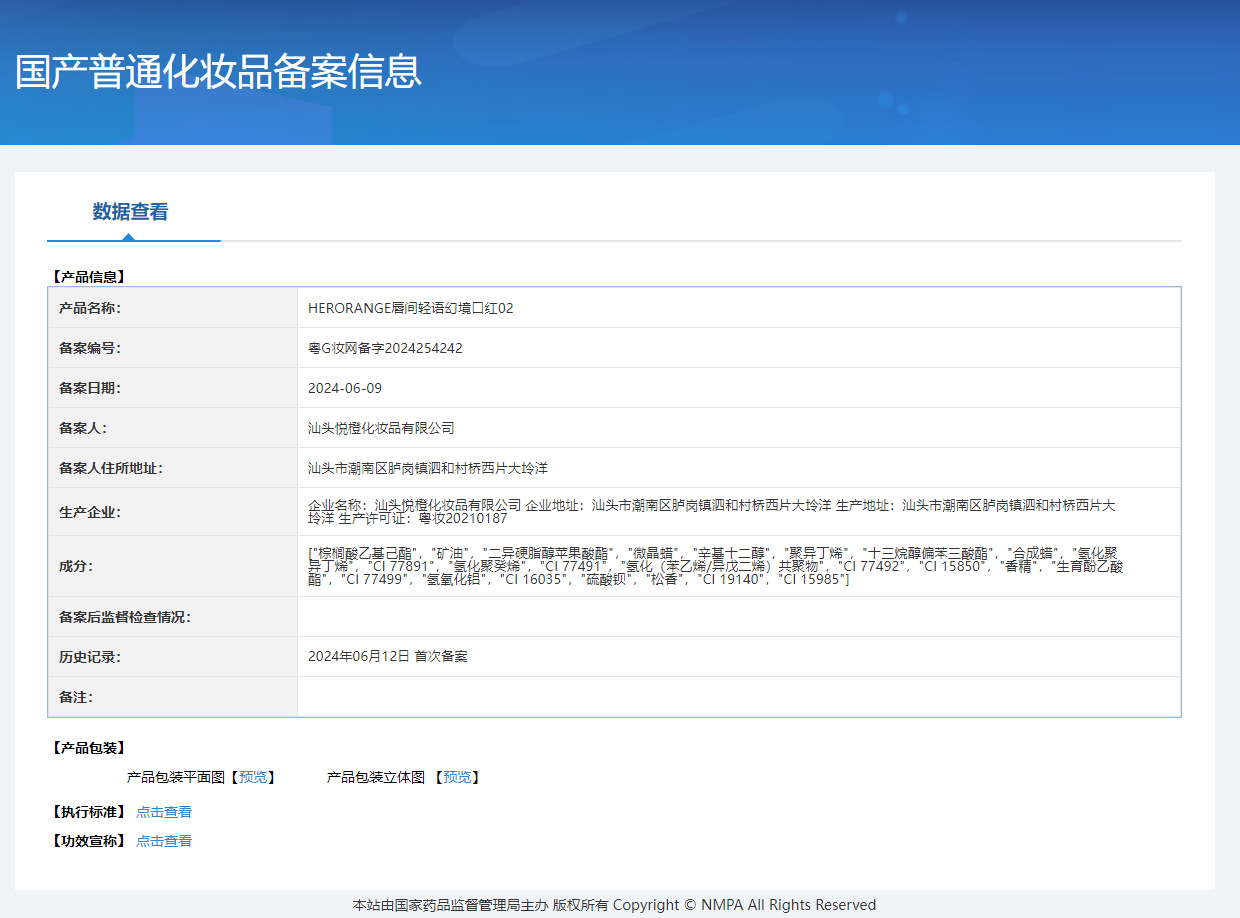Click the 备案日期 row label
This screenshot has height=918, width=1240.
90,388
